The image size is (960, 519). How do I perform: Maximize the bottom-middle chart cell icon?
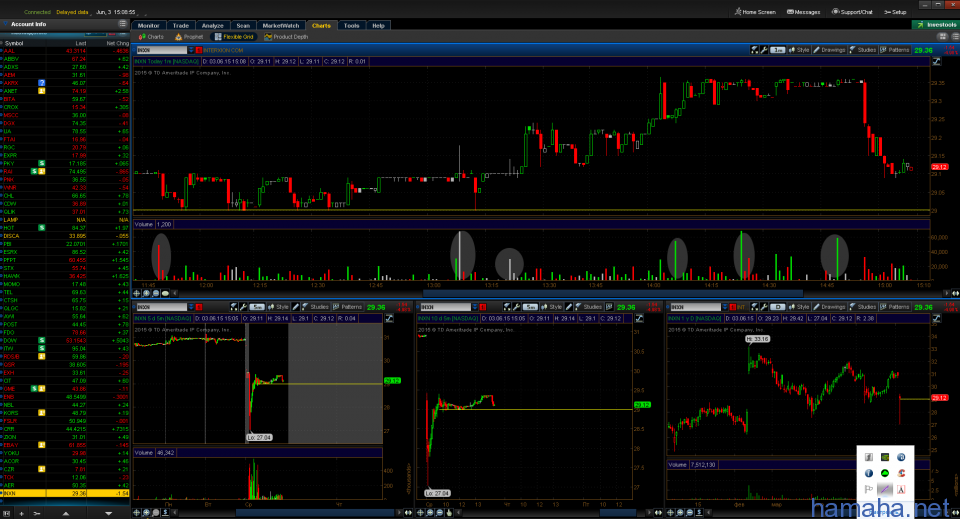coord(639,318)
